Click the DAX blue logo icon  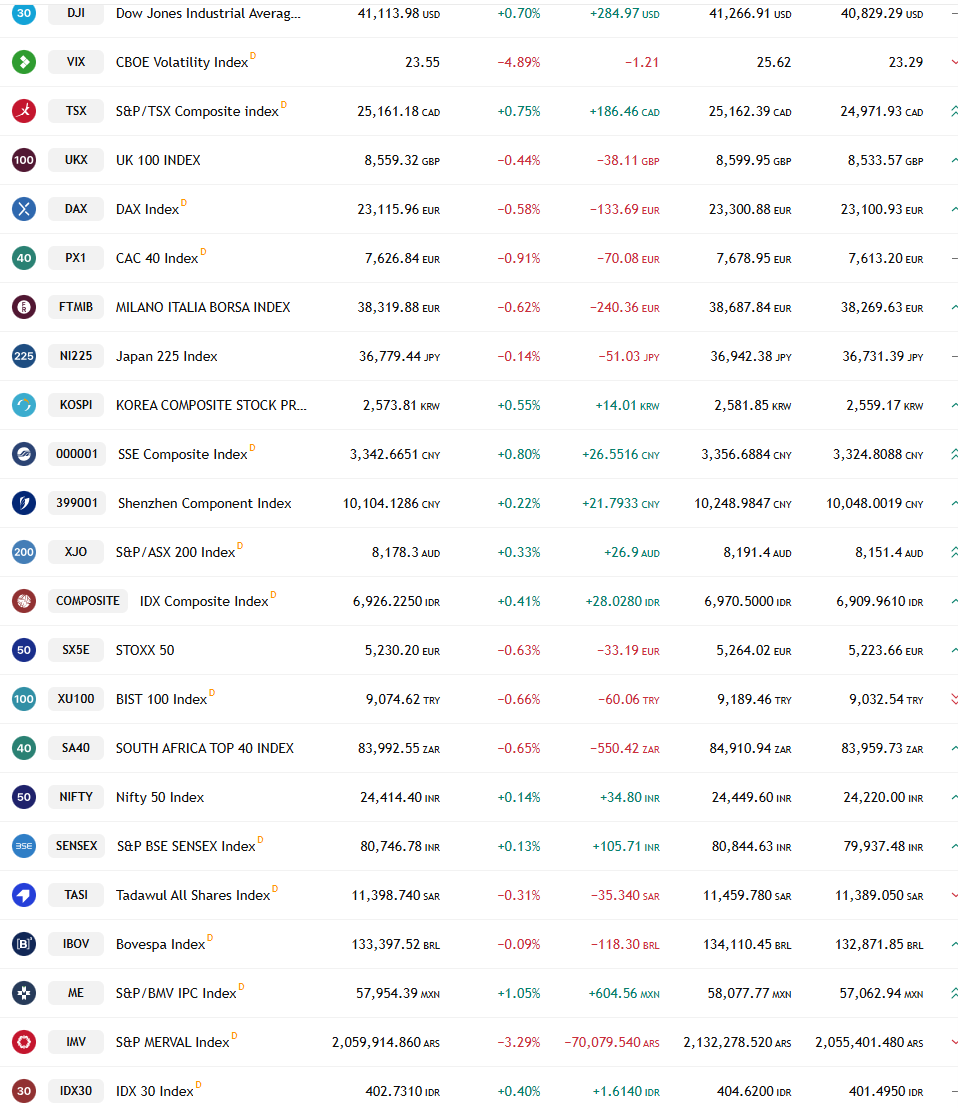coord(24,209)
